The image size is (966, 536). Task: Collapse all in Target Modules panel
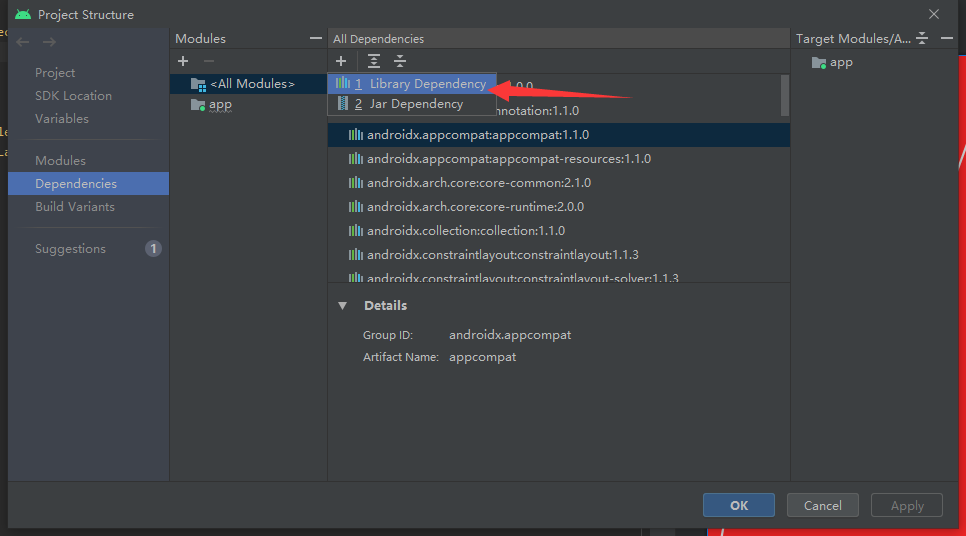[x=922, y=38]
